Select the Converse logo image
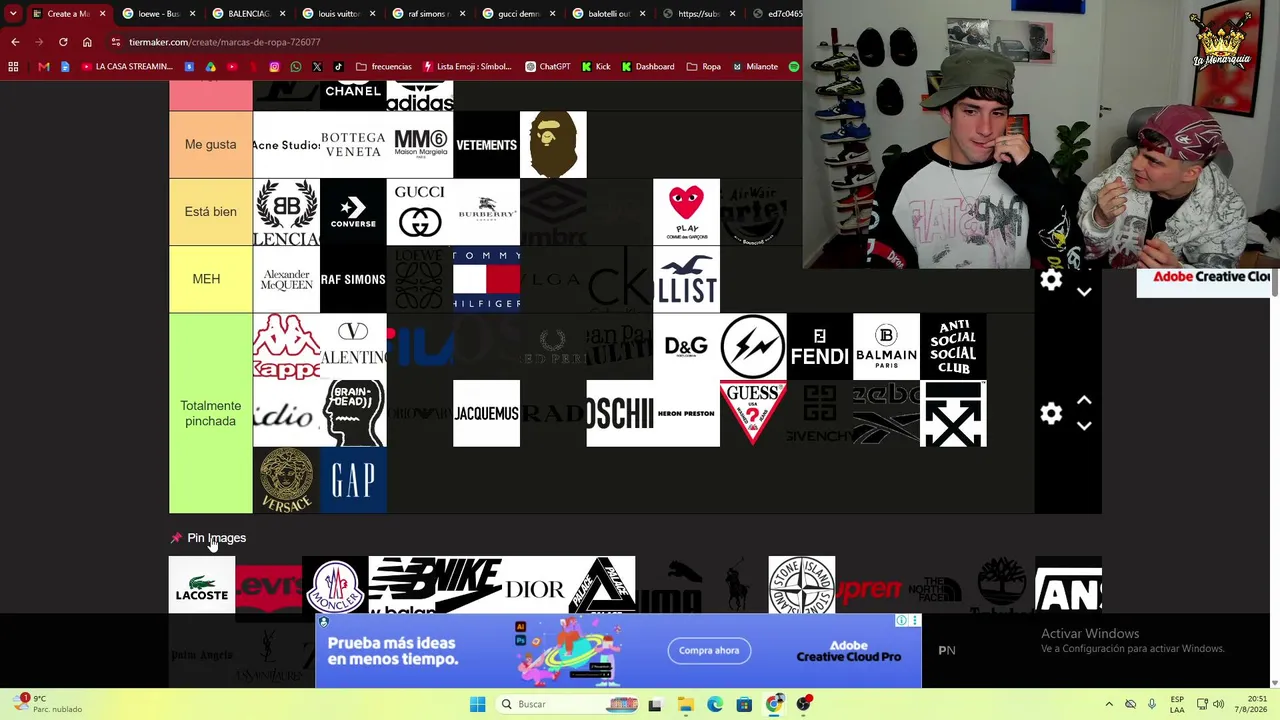 [x=353, y=212]
